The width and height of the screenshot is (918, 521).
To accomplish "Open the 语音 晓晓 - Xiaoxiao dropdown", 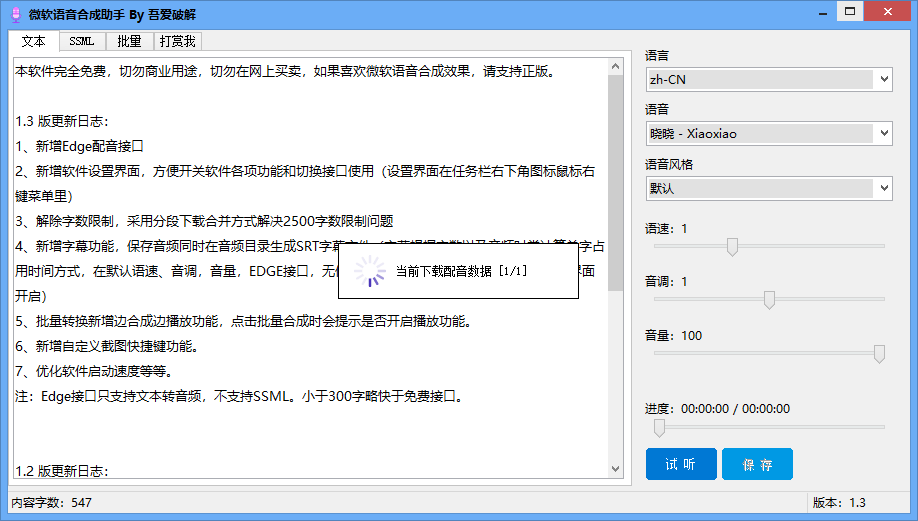I will point(769,133).
